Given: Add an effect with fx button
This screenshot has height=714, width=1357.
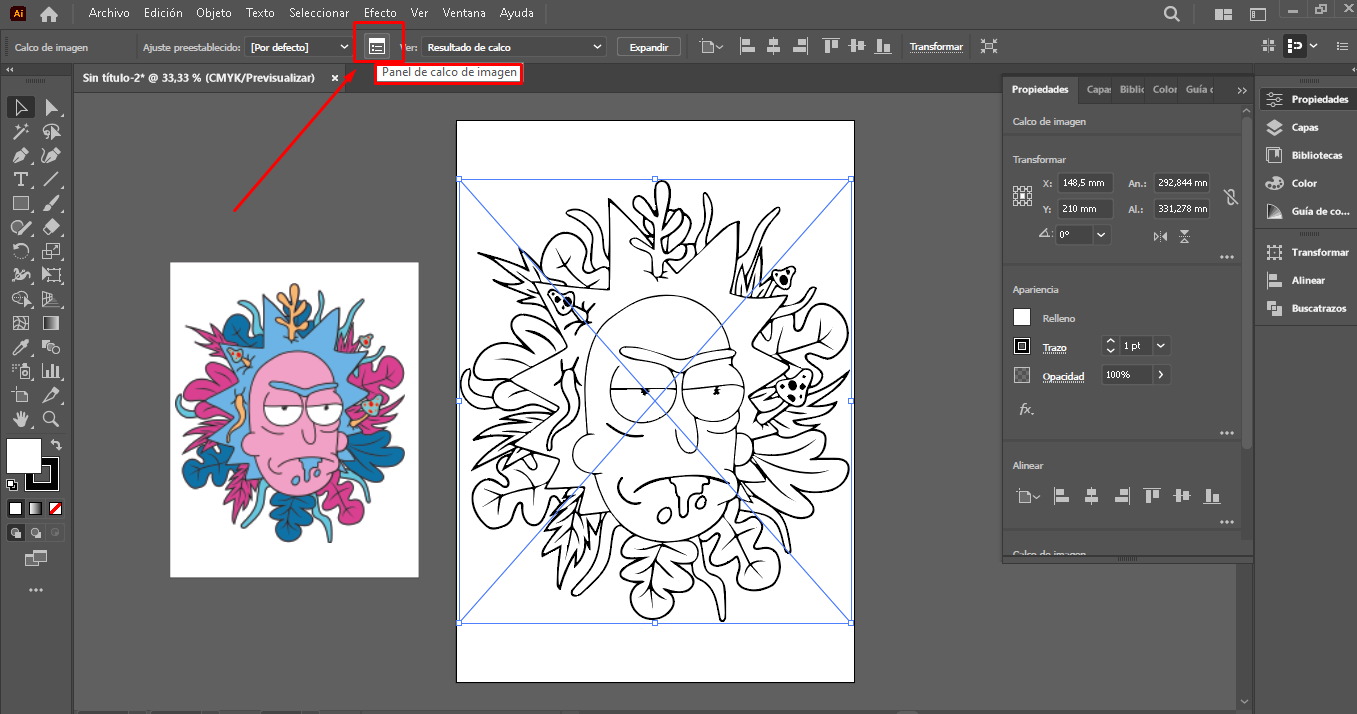Looking at the screenshot, I should point(1026,409).
